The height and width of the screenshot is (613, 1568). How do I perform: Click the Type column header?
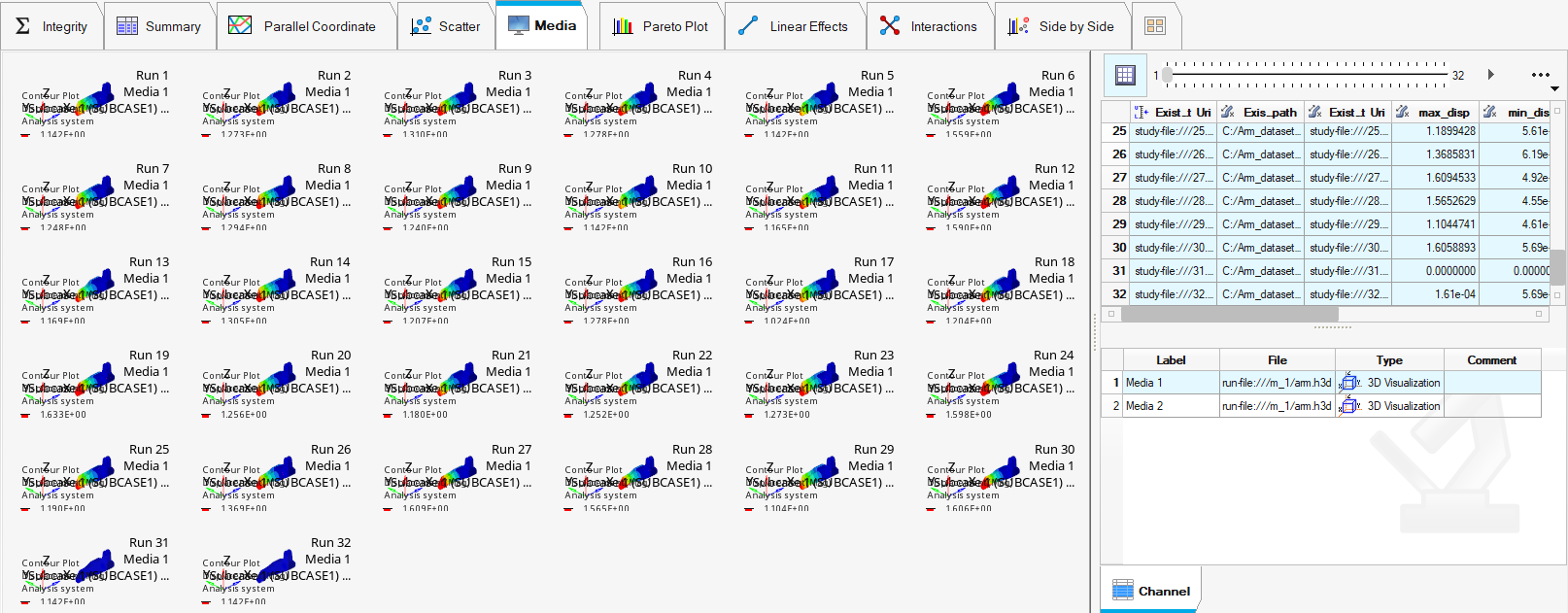[x=1389, y=359]
